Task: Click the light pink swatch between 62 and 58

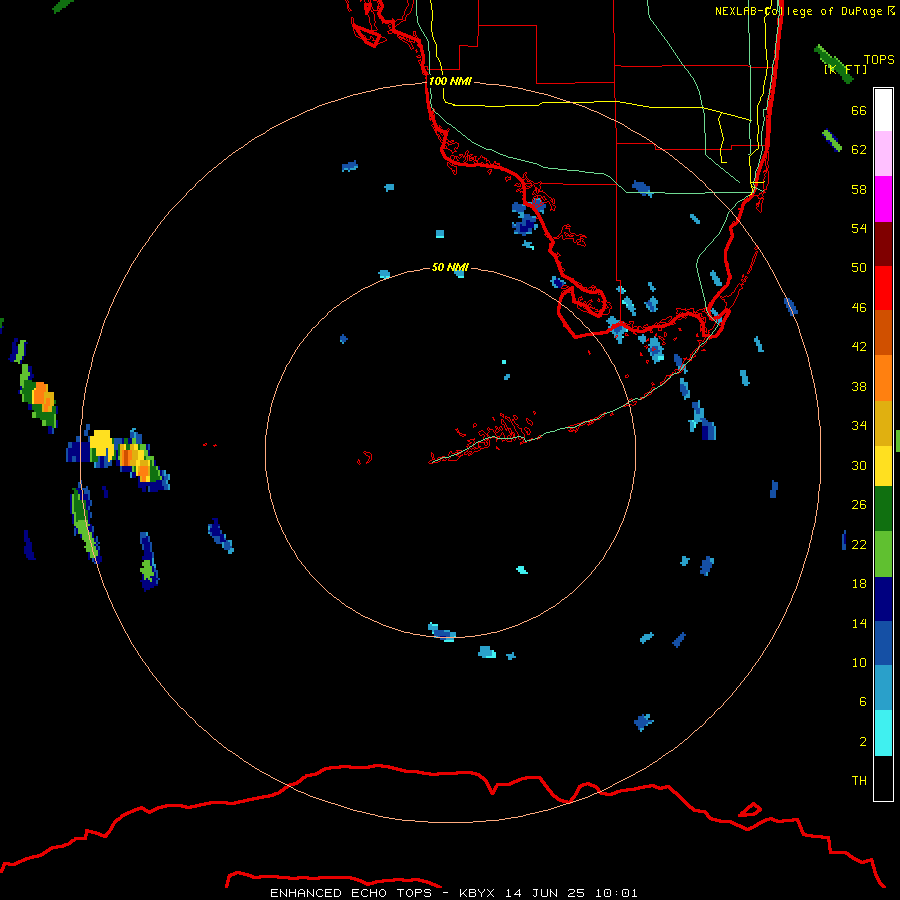Action: (883, 154)
